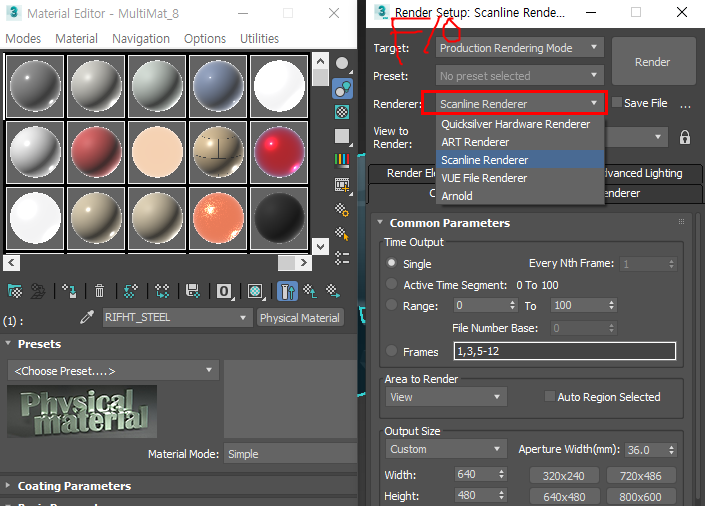Expand the Coating Parameters rollout

coord(74,486)
